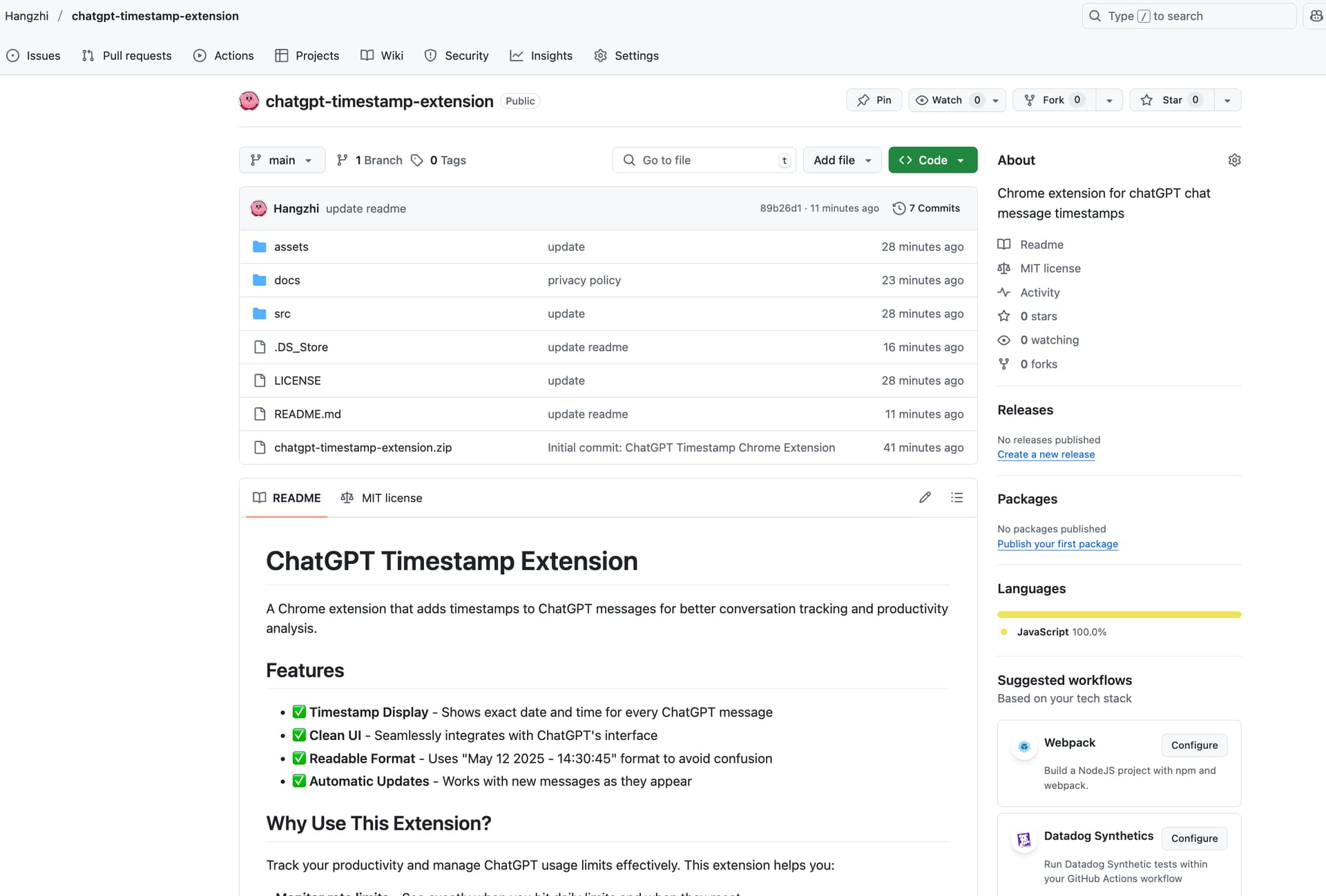Open the Copilot icon beside search
1326x896 pixels.
pos(1316,16)
